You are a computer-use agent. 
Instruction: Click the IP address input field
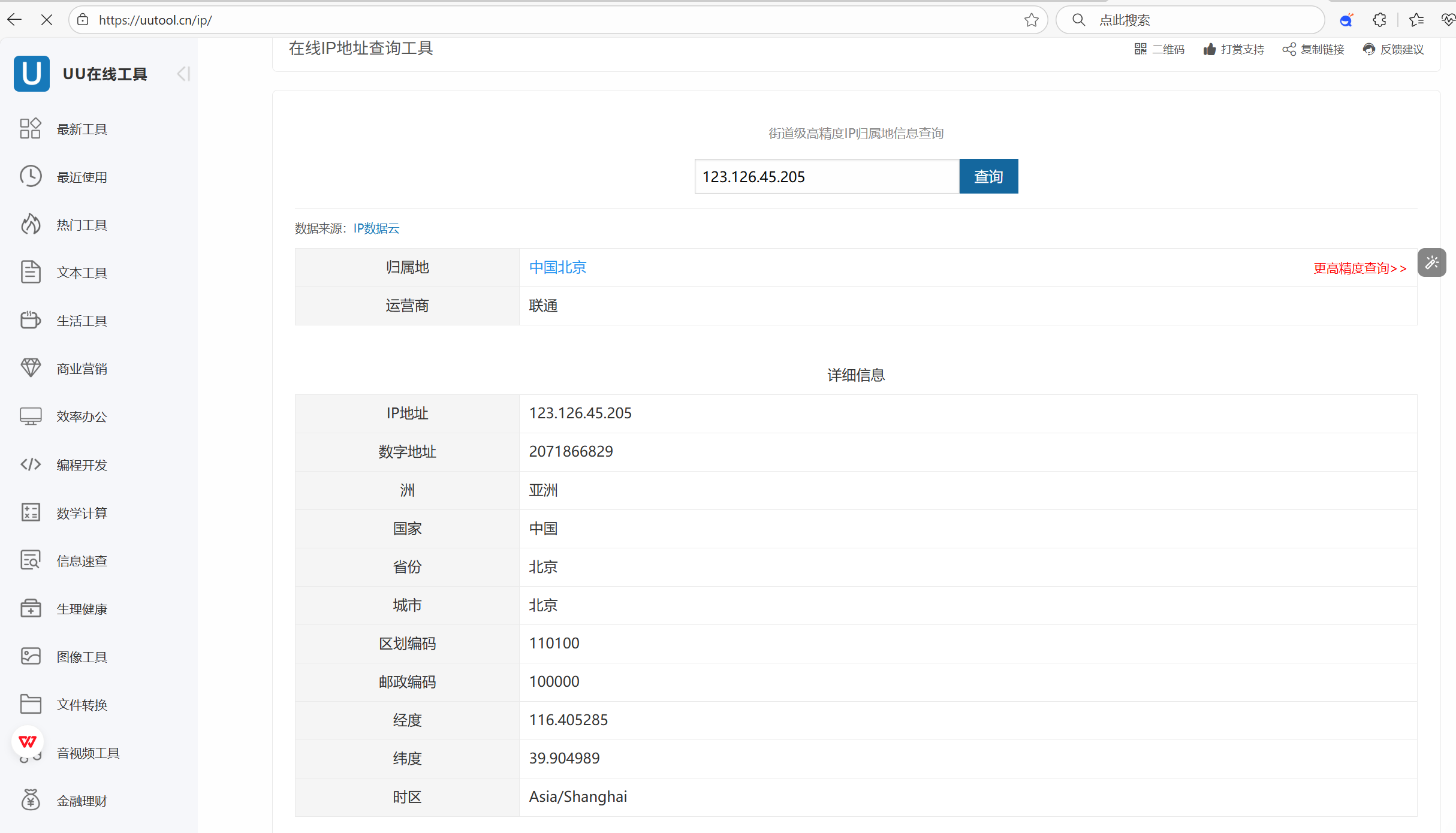click(826, 176)
